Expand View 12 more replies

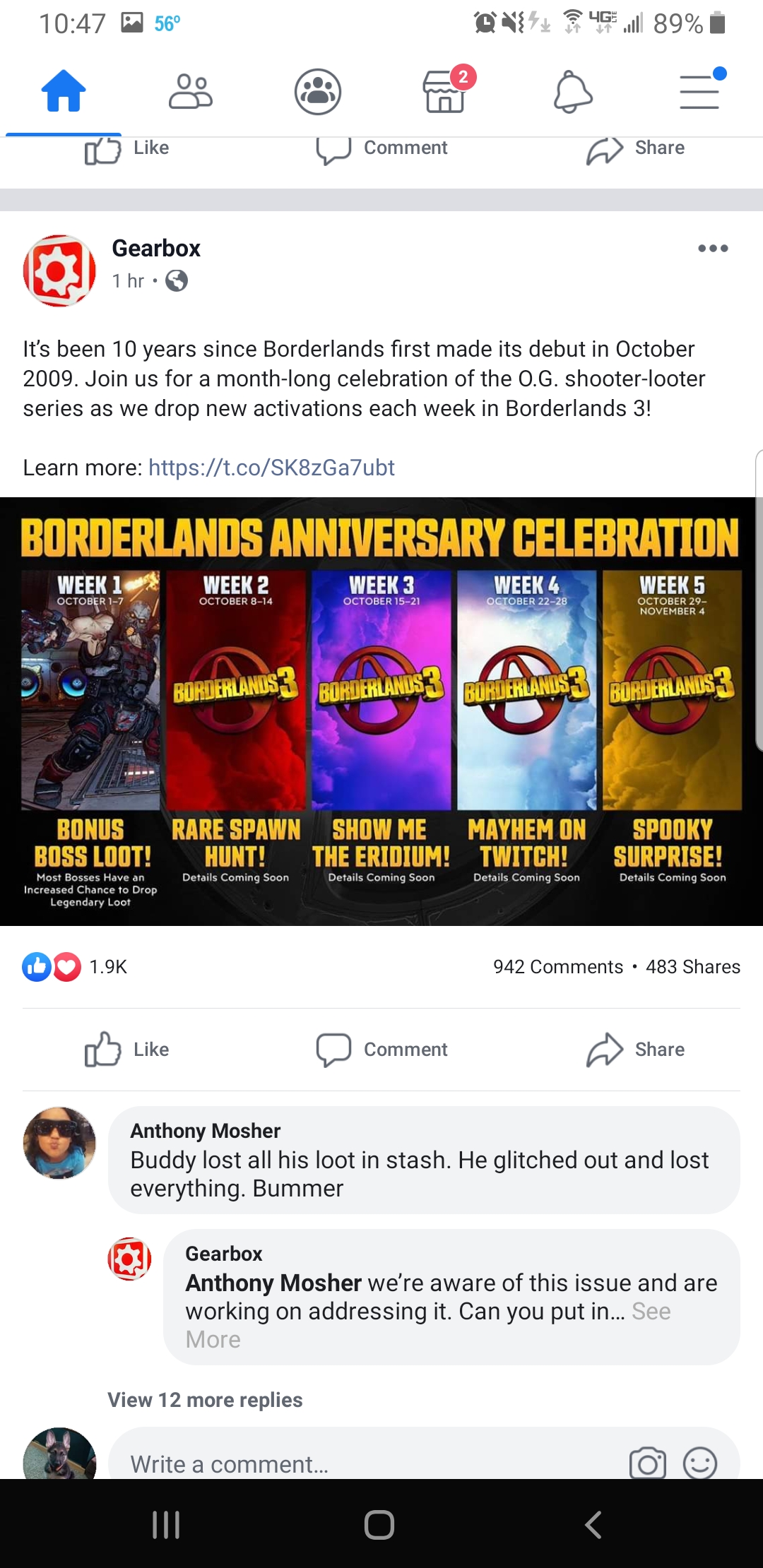205,1400
